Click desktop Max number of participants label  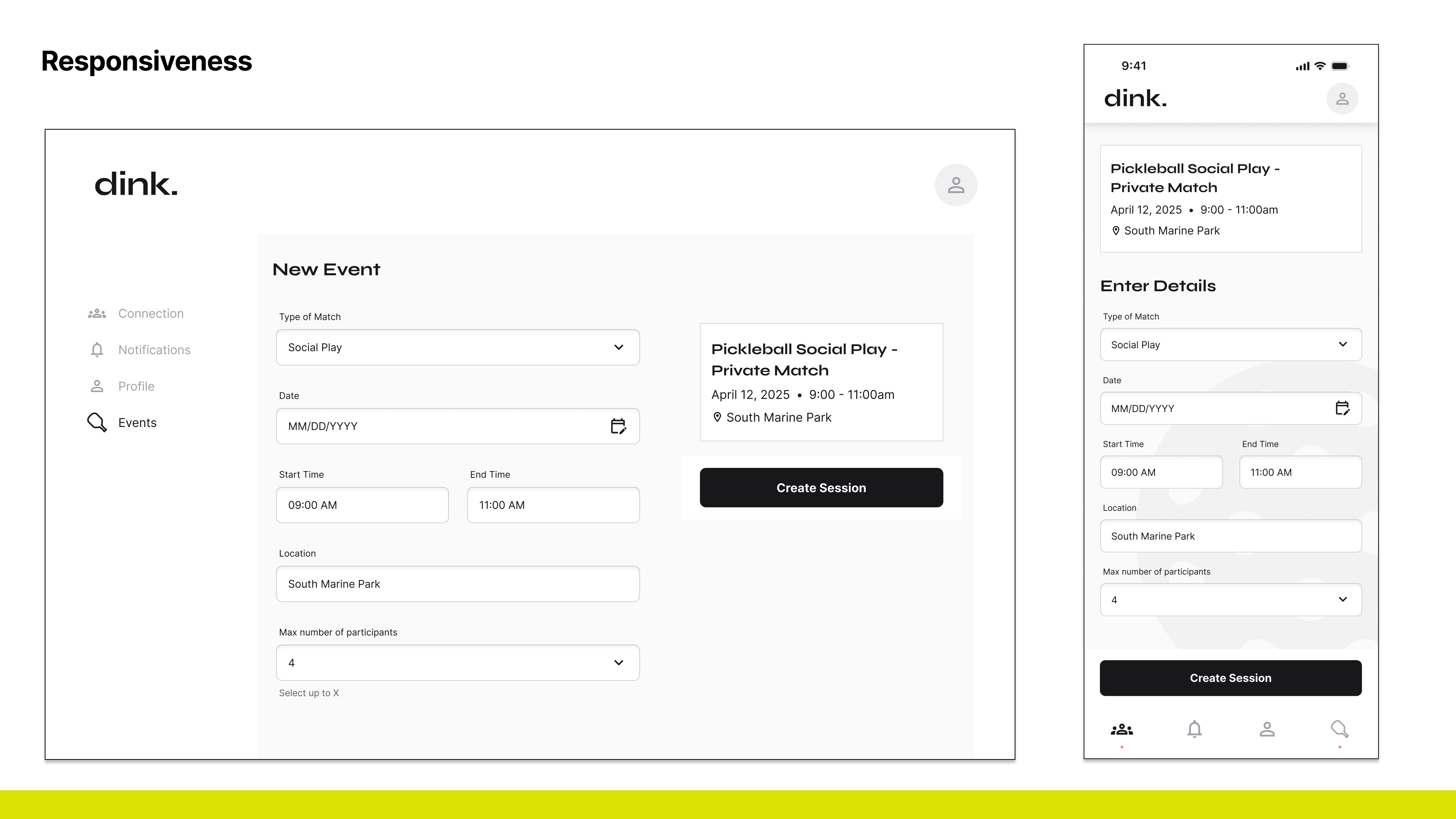[338, 632]
